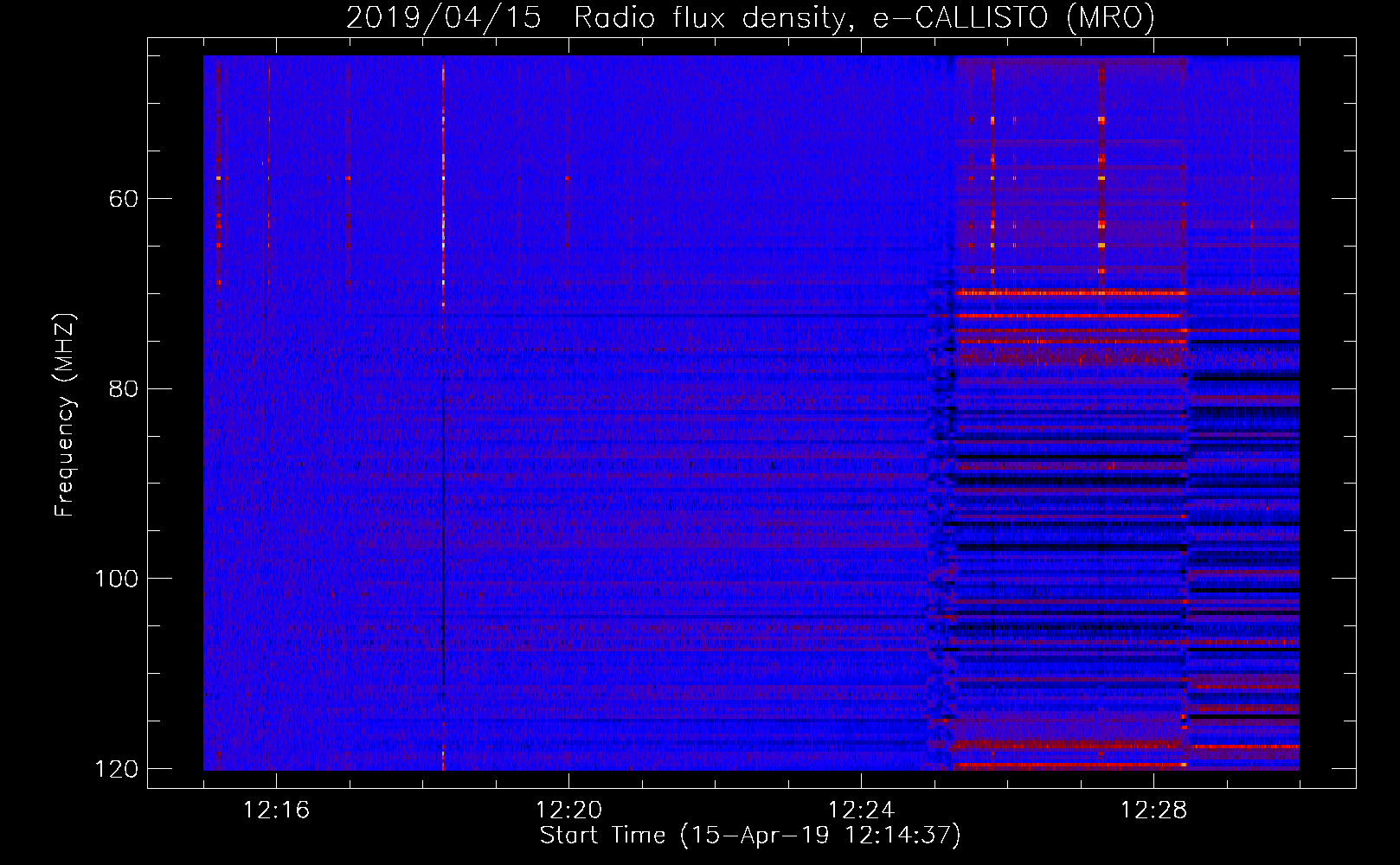The image size is (1400, 865).
Task: Click the 60 frequency tick label
Action: click(x=123, y=199)
